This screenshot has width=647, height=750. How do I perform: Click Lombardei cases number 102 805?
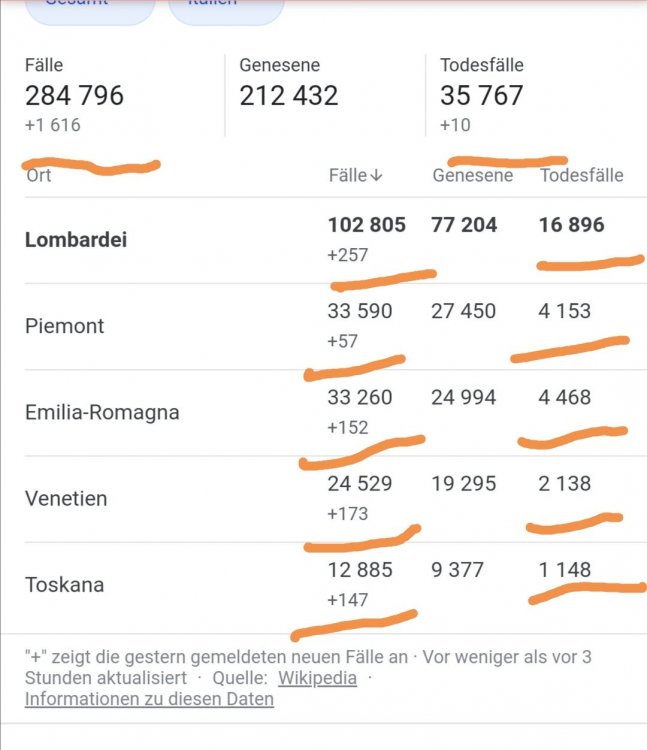367,225
